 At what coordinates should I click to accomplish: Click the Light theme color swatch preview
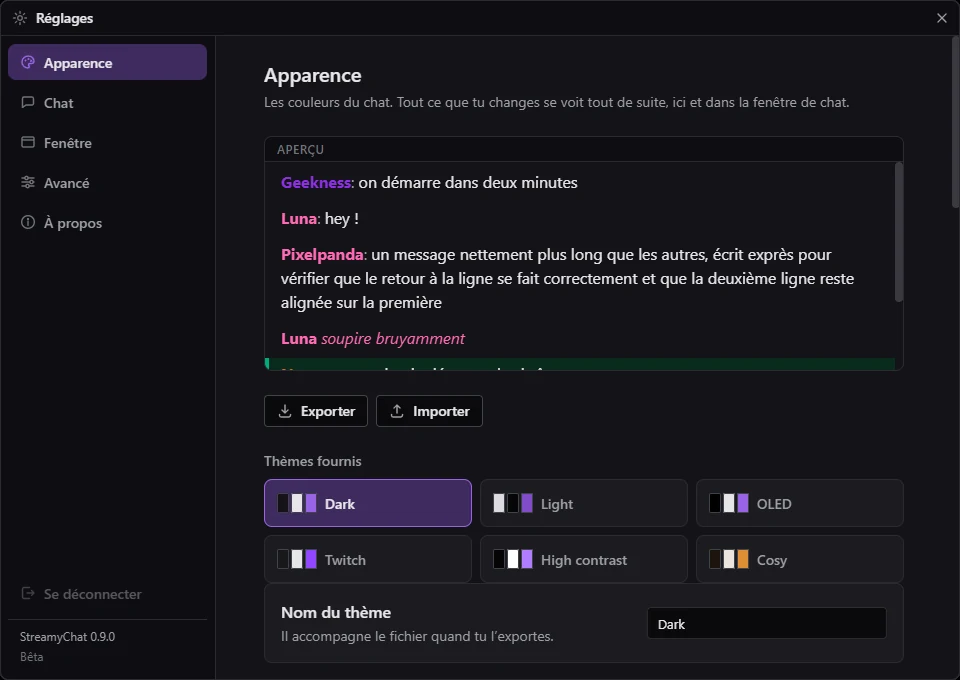pos(513,503)
